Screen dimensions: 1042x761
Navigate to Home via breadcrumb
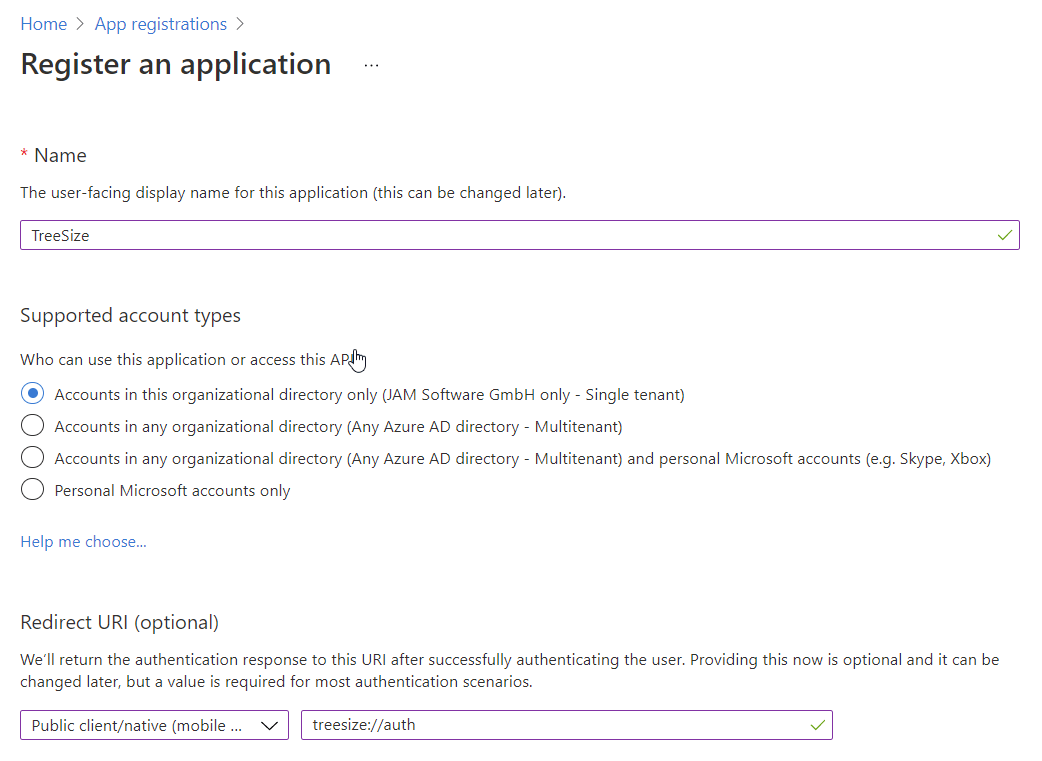43,23
